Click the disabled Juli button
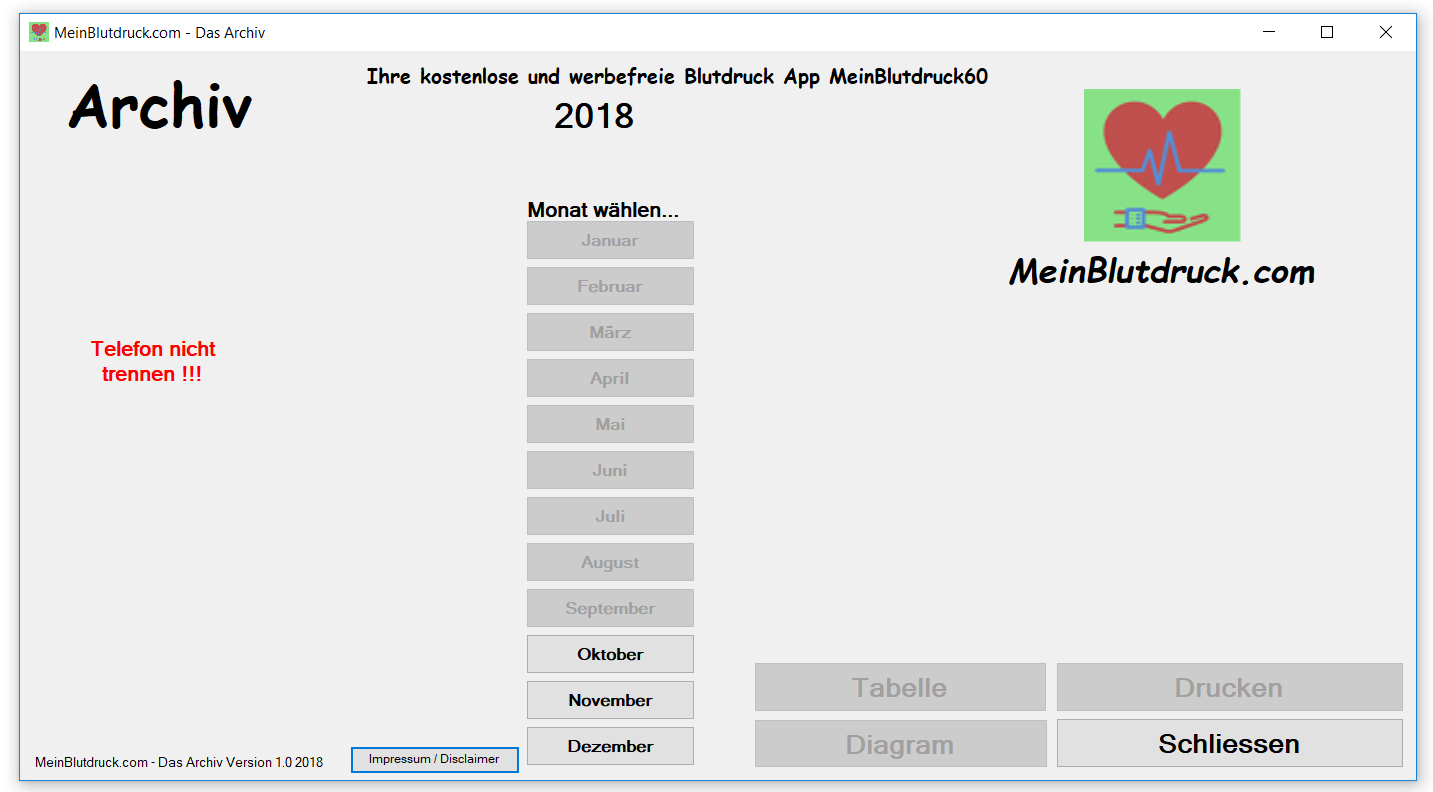This screenshot has height=792, width=1433. (610, 516)
